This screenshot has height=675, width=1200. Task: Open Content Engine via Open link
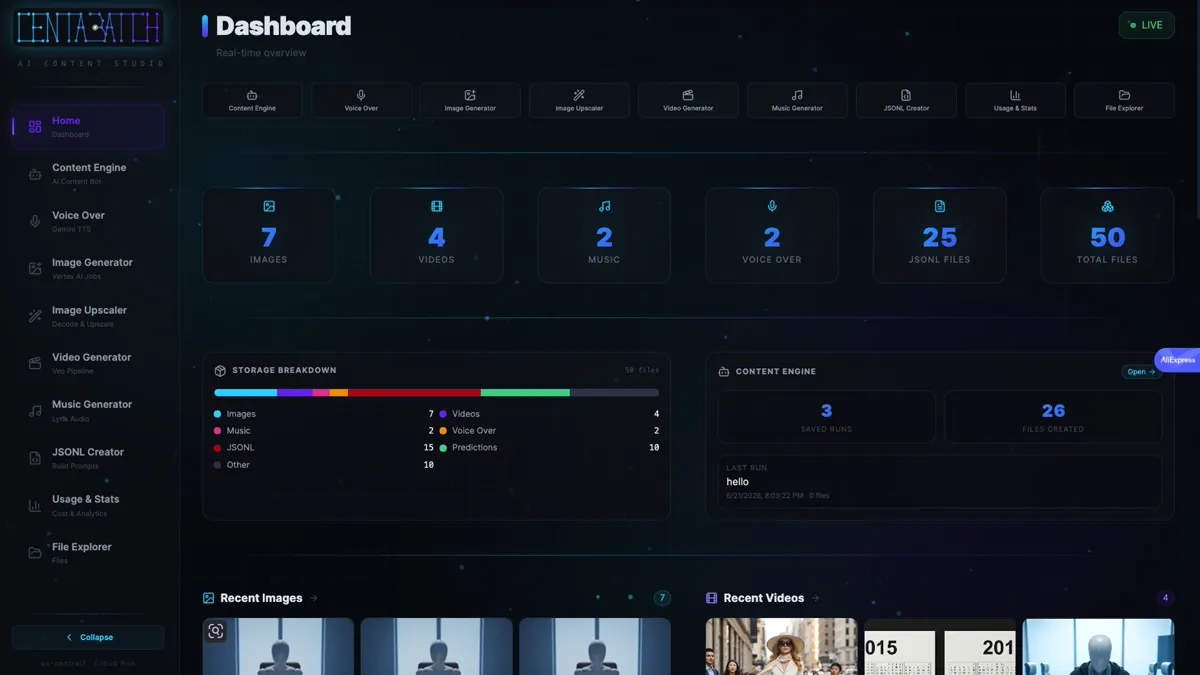(x=1141, y=372)
